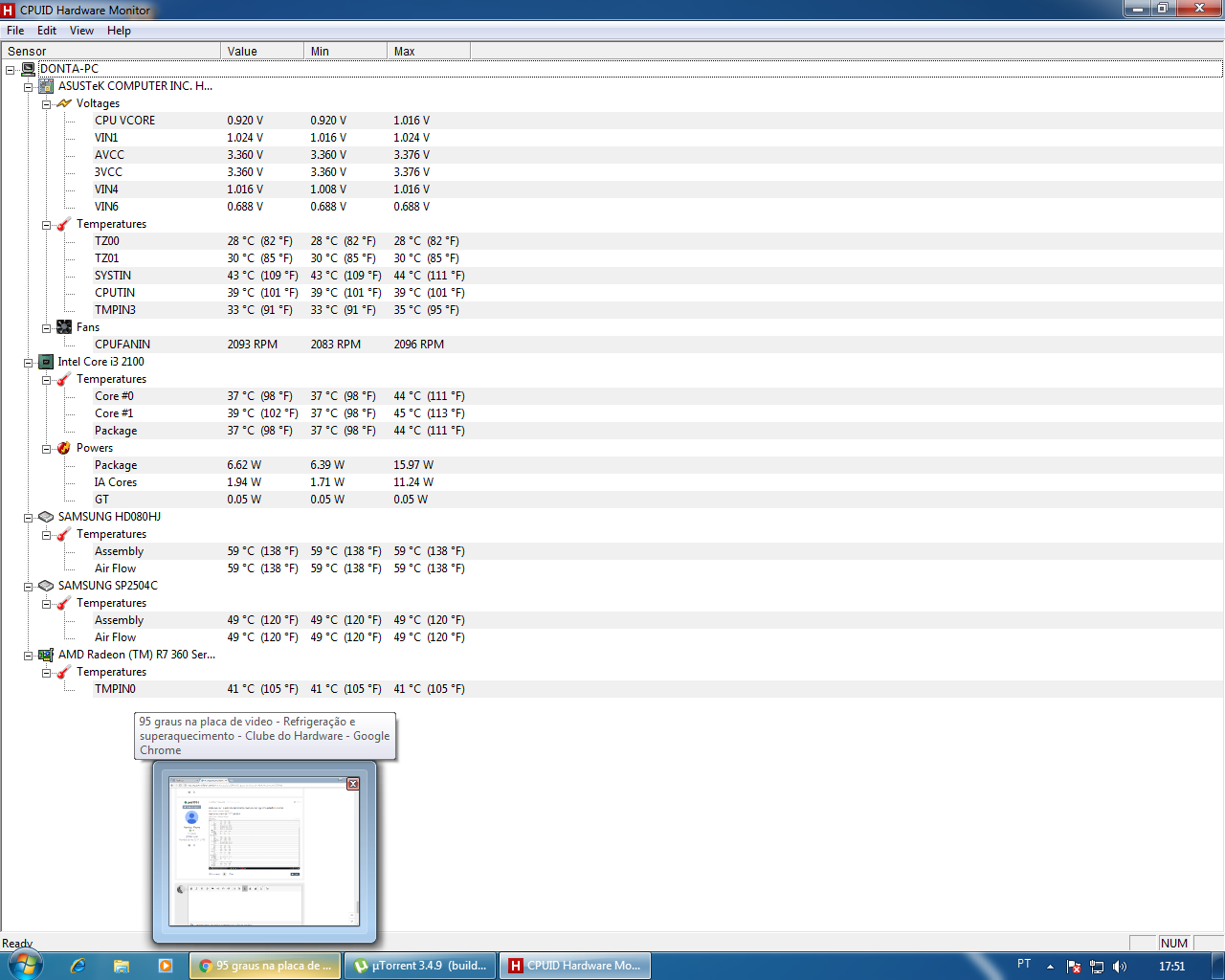Image resolution: width=1225 pixels, height=980 pixels.
Task: Click the Voltages lightning icon
Action: (64, 103)
